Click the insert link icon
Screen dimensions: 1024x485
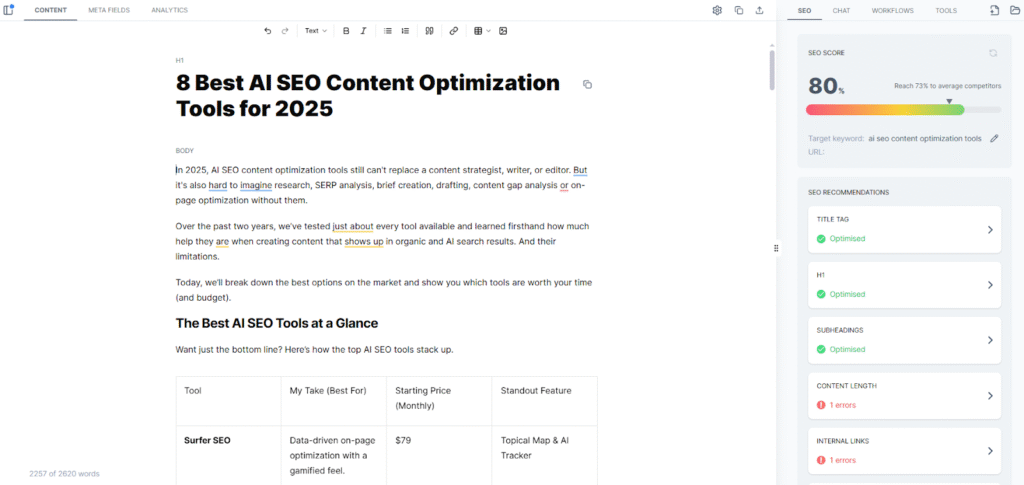pyautogui.click(x=454, y=31)
